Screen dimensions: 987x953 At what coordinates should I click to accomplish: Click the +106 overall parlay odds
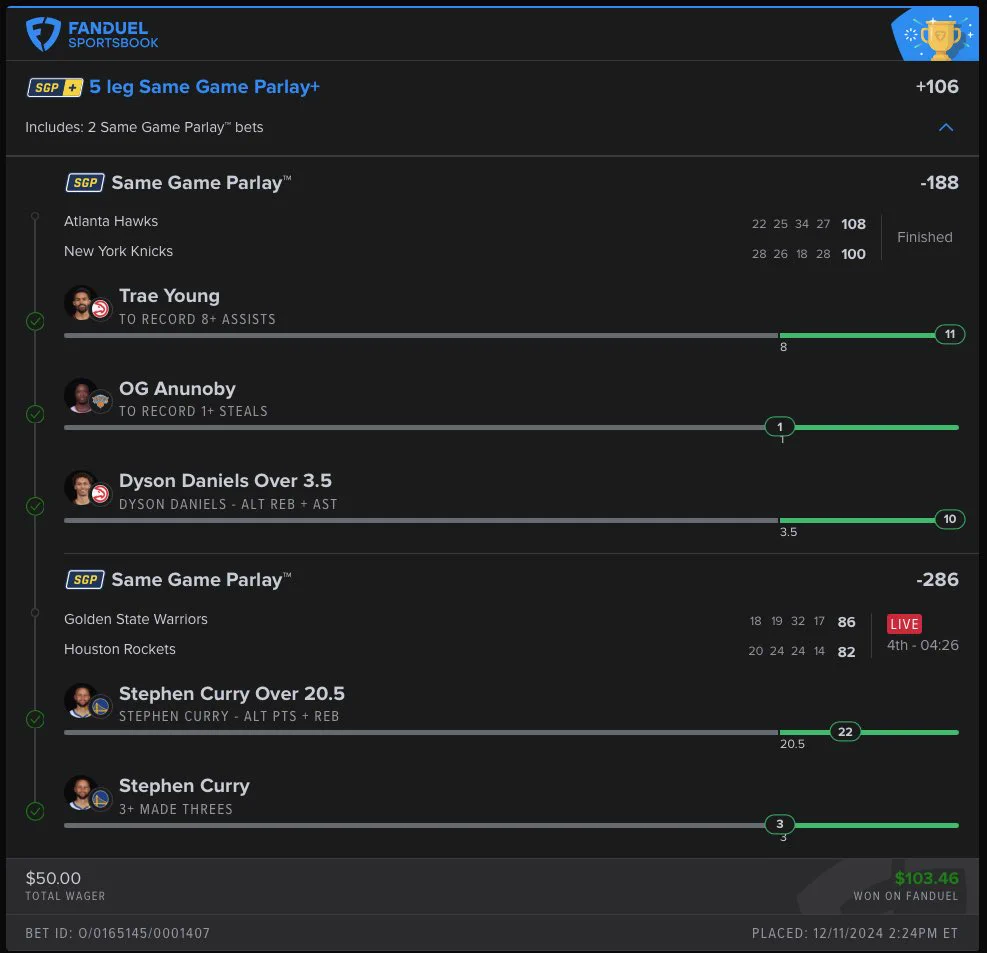tap(937, 87)
